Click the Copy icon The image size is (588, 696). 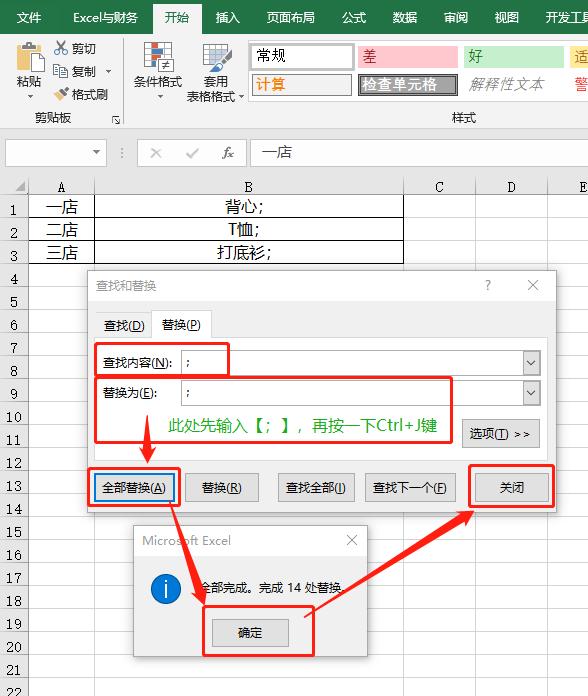[x=60, y=71]
